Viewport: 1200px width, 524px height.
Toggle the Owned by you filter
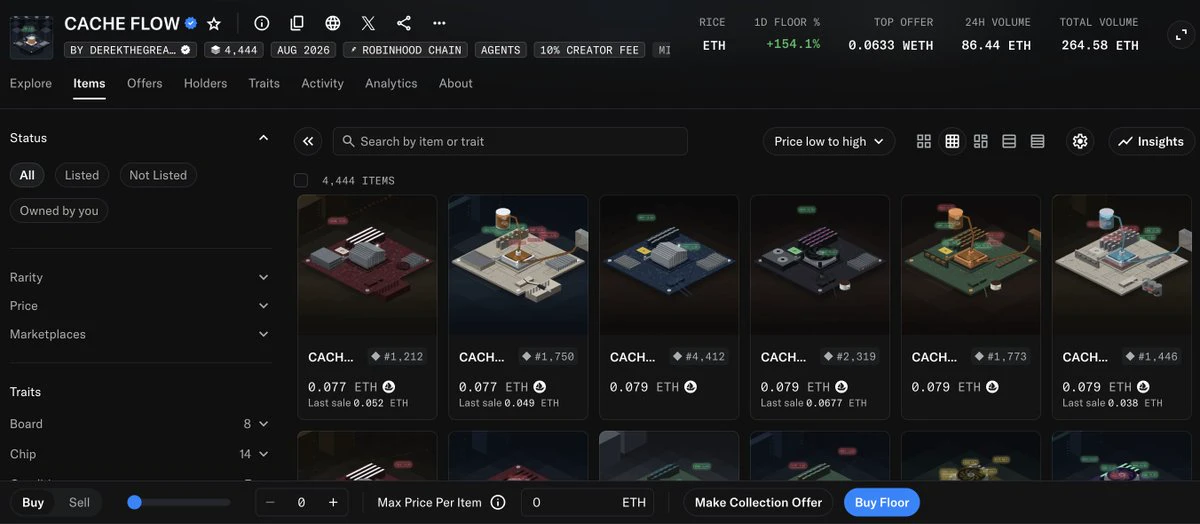[x=59, y=211]
